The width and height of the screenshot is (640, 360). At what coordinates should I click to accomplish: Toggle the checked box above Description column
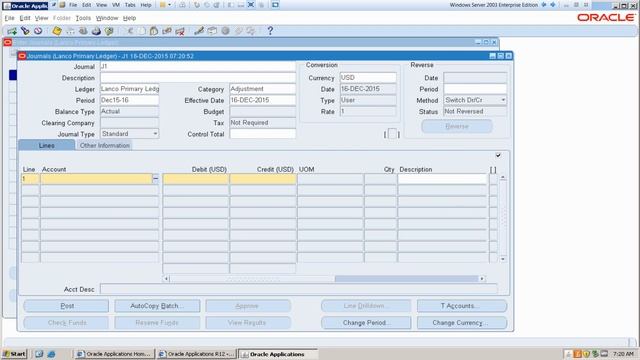pos(498,155)
